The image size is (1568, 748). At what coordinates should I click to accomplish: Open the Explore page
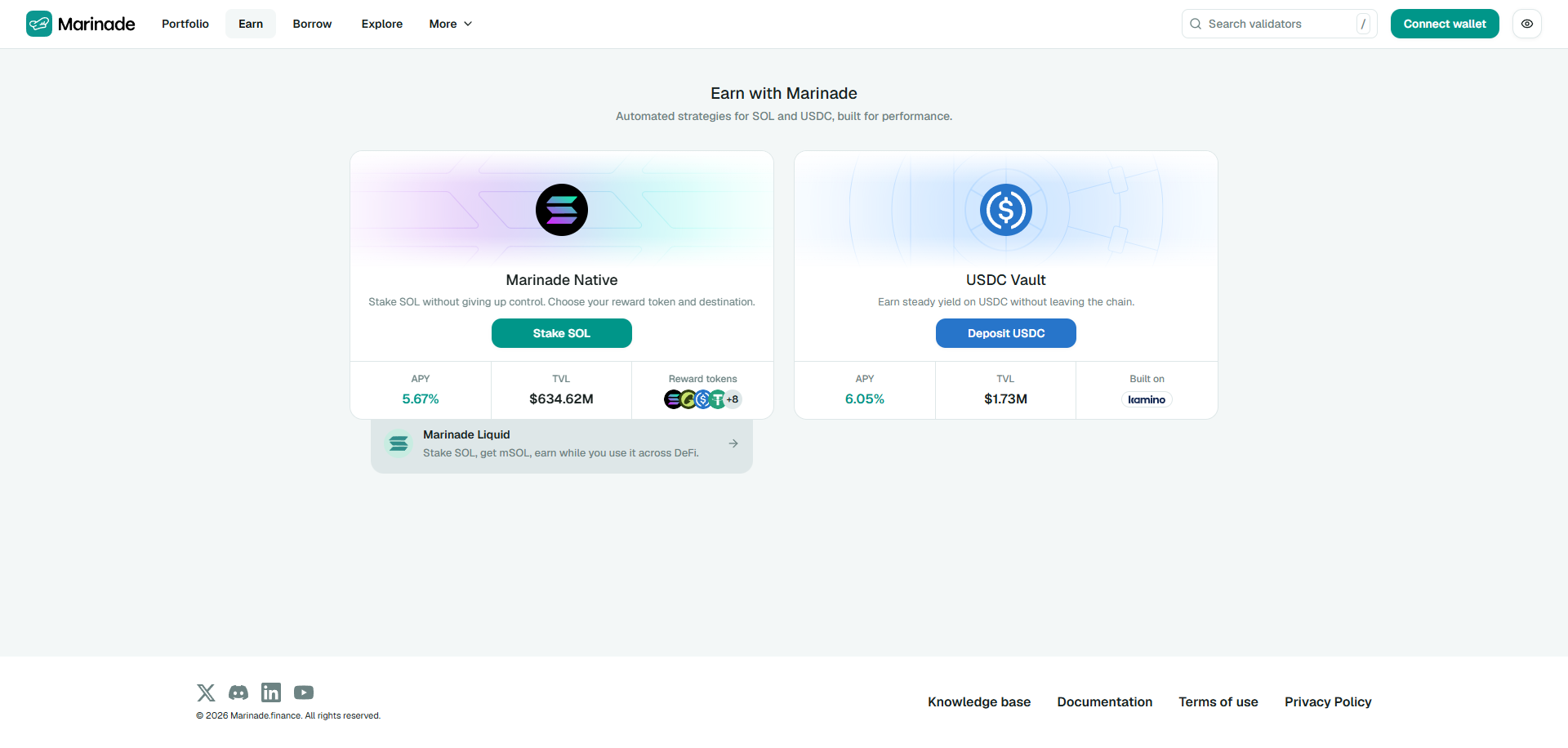point(382,24)
